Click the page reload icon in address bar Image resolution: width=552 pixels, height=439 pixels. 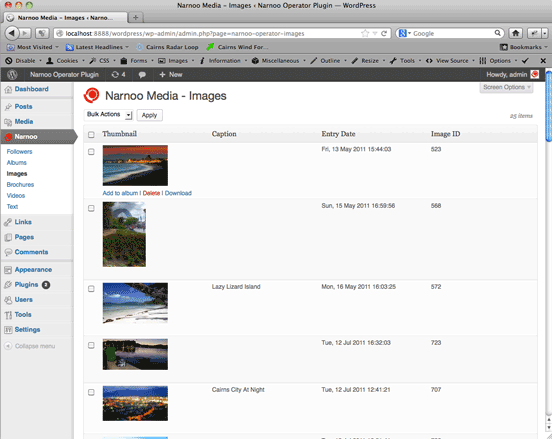(384, 33)
